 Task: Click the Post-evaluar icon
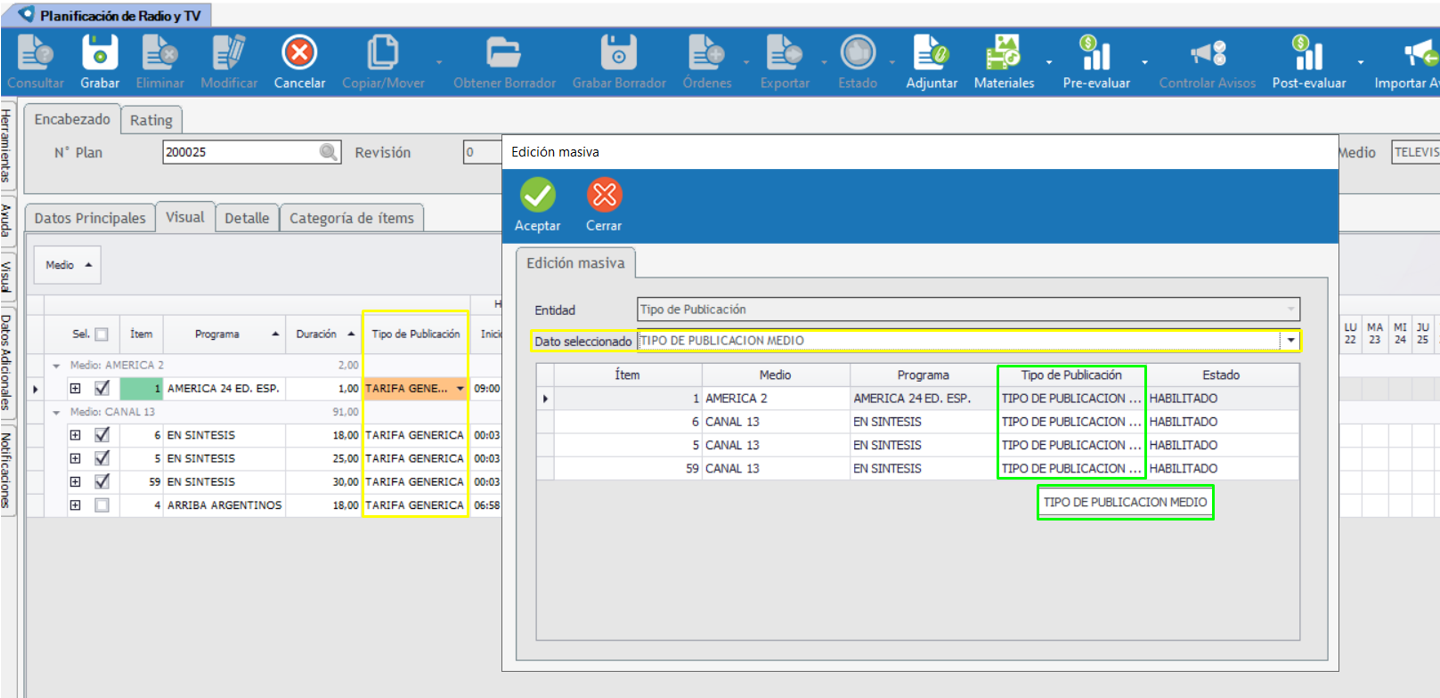(1308, 52)
